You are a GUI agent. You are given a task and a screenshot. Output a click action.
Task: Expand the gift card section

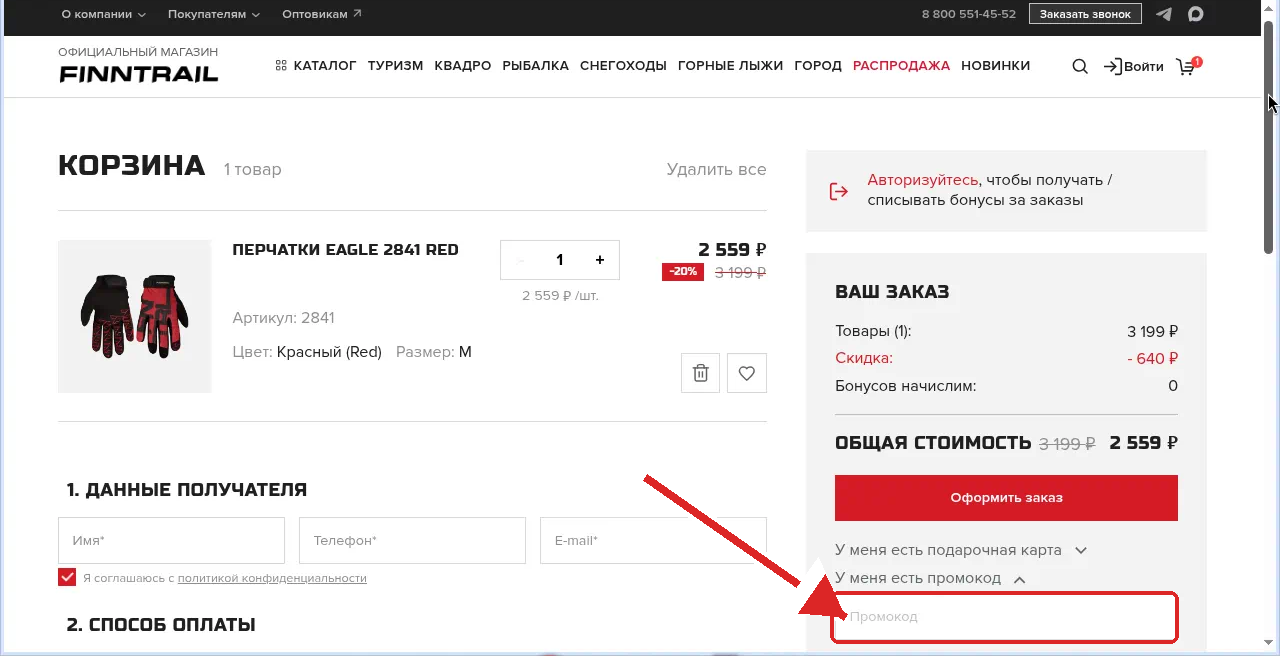click(961, 550)
